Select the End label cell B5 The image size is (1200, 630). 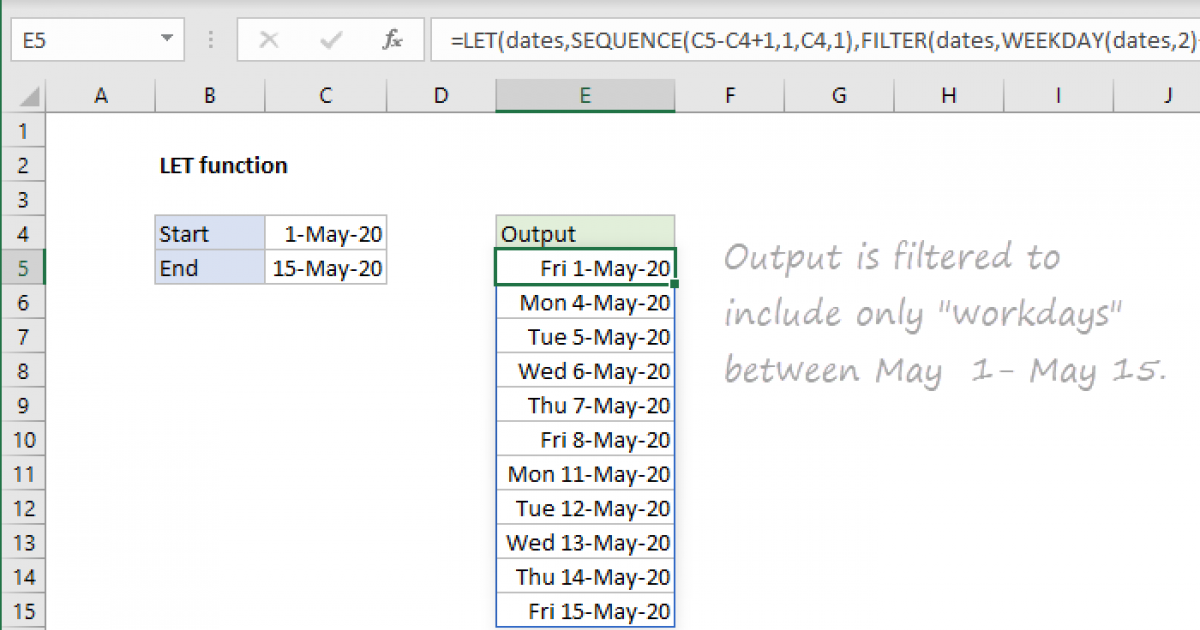(209, 268)
